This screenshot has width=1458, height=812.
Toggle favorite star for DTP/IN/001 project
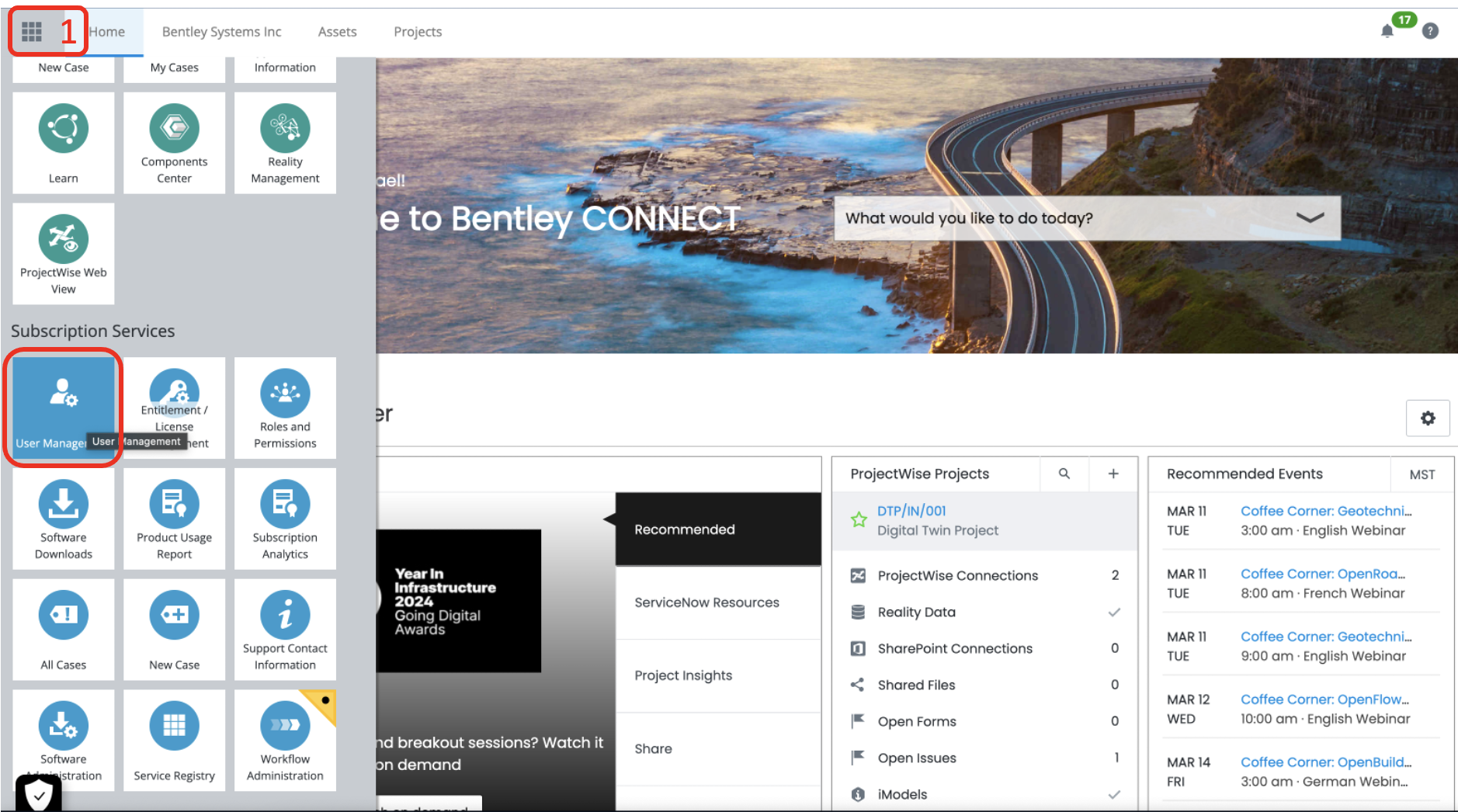859,520
